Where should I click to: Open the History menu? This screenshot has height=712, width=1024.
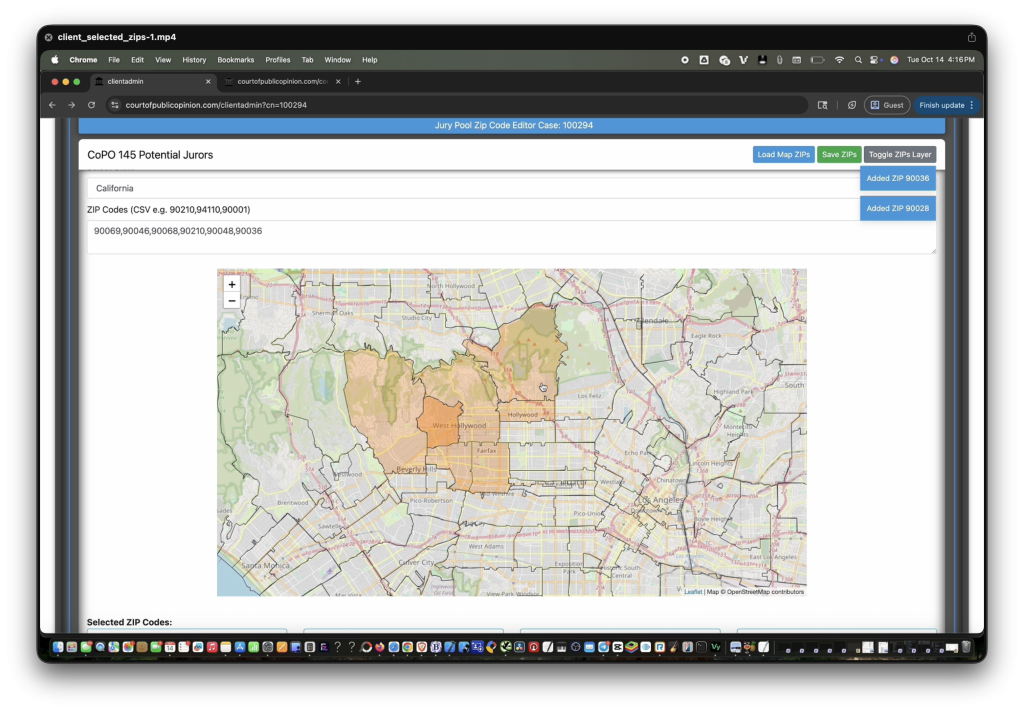pos(194,59)
